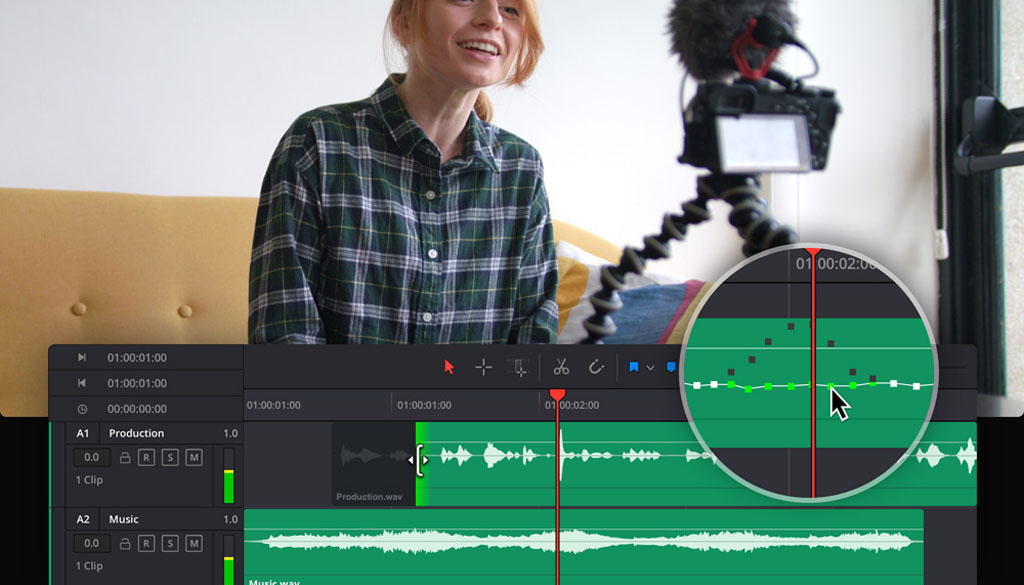
Task: Click the 1.0 format on Music track
Action: point(231,519)
